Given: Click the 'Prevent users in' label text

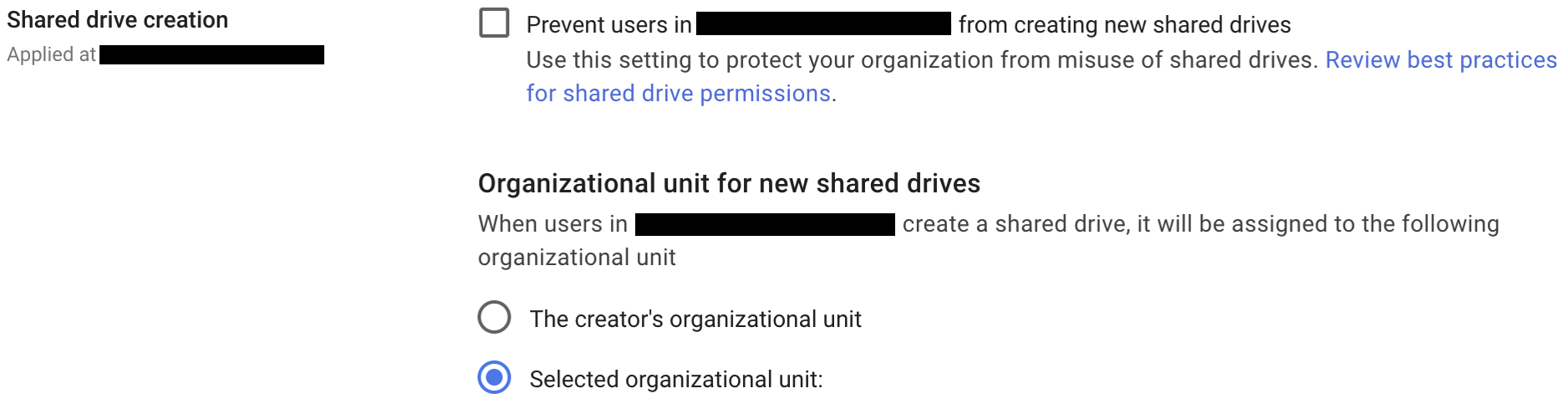Looking at the screenshot, I should tap(608, 25).
